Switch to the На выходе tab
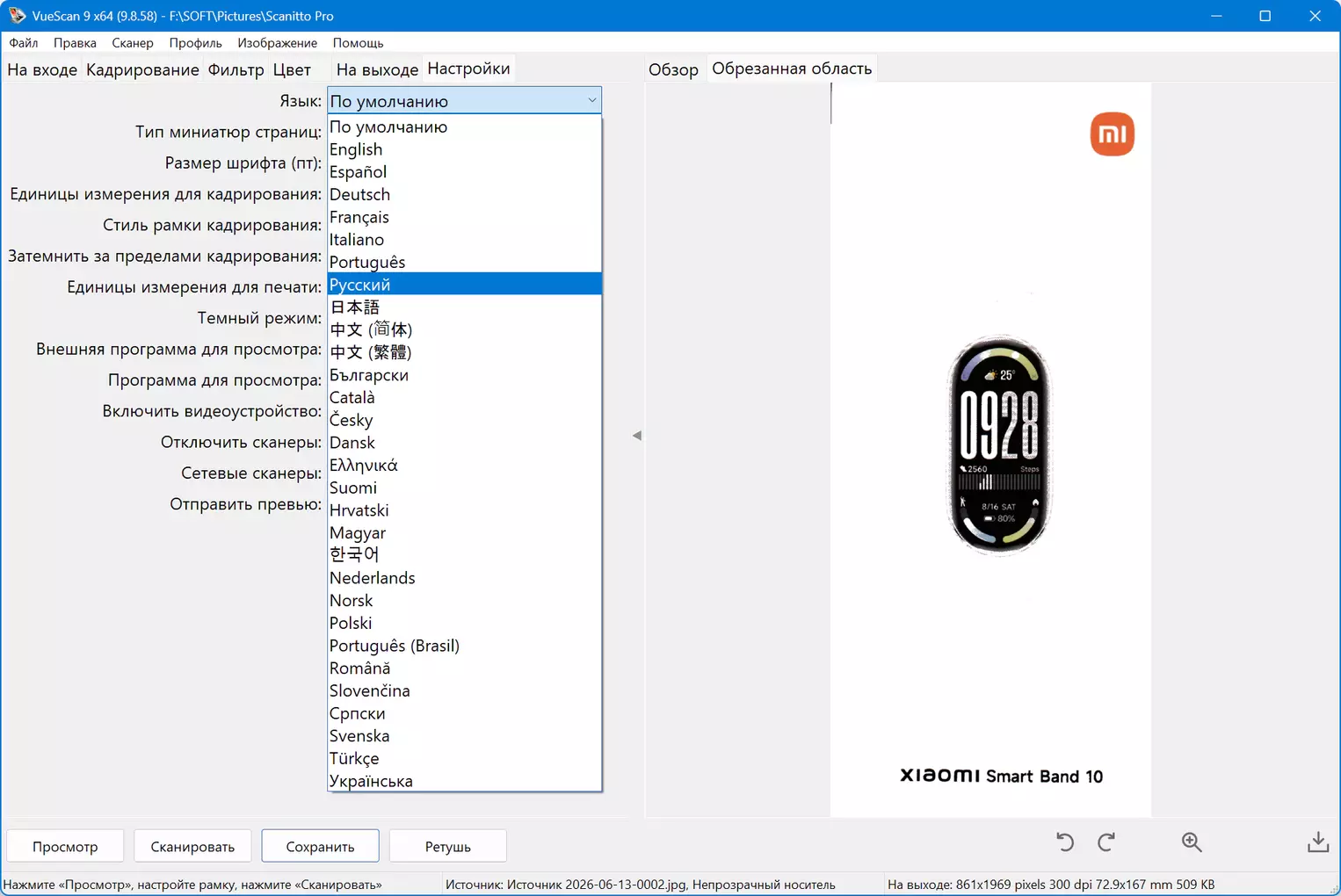Image resolution: width=1341 pixels, height=896 pixels. [377, 69]
